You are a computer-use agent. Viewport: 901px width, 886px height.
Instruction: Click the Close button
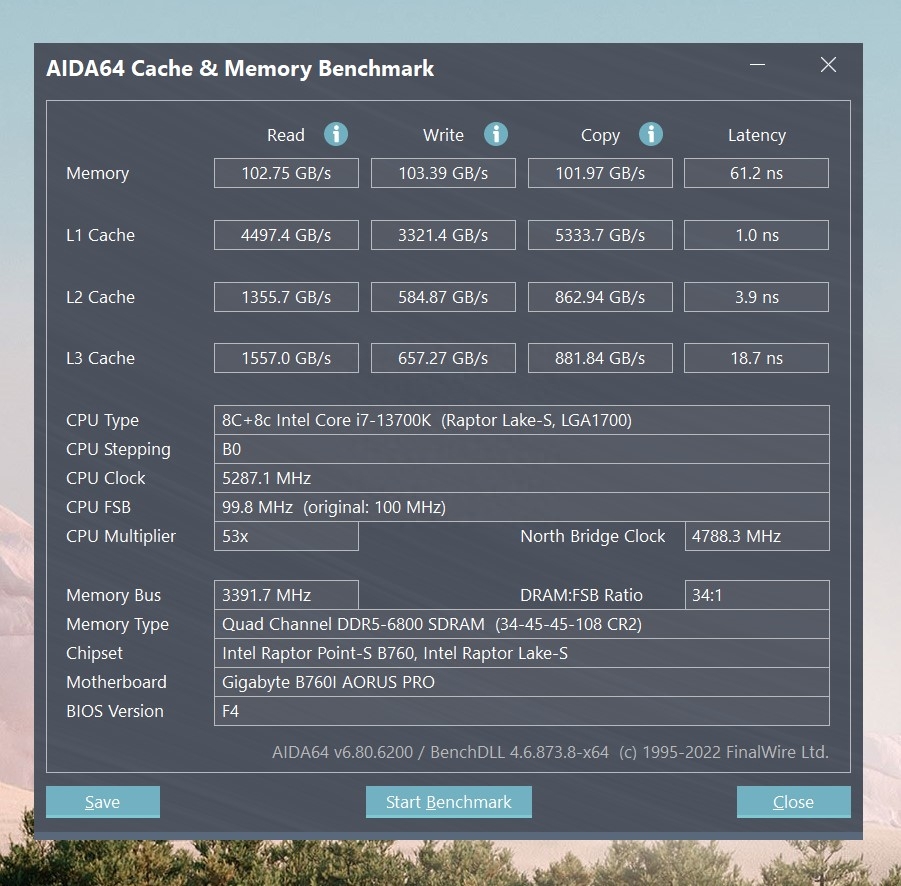(x=794, y=802)
